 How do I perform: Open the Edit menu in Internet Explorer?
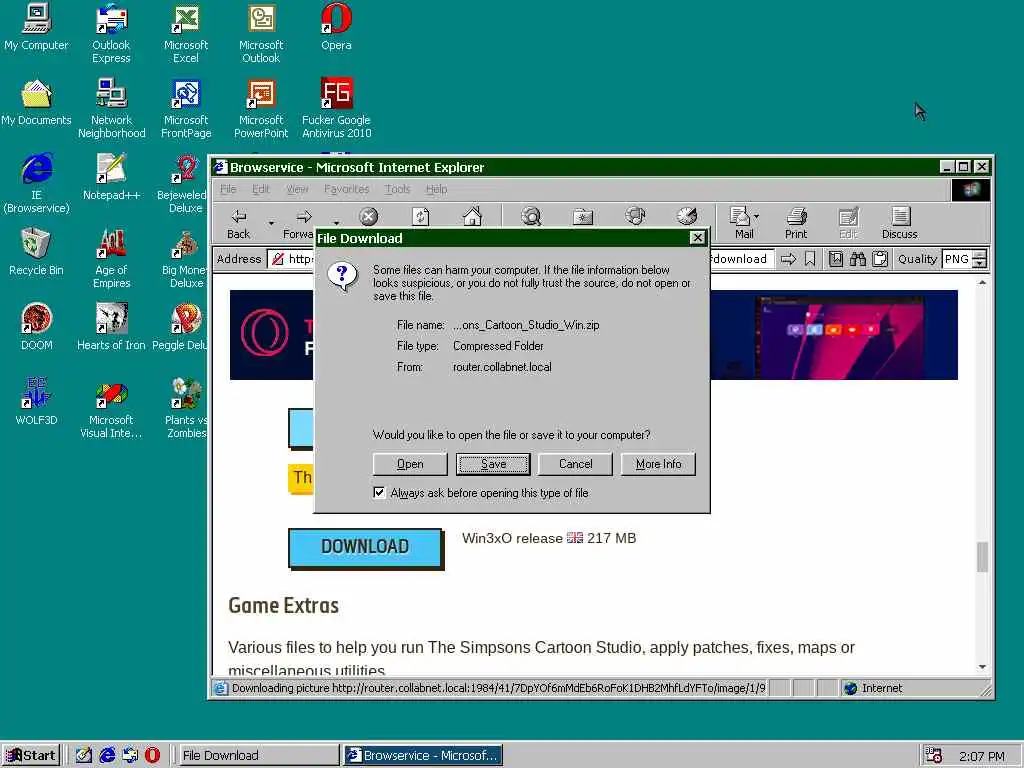point(261,189)
